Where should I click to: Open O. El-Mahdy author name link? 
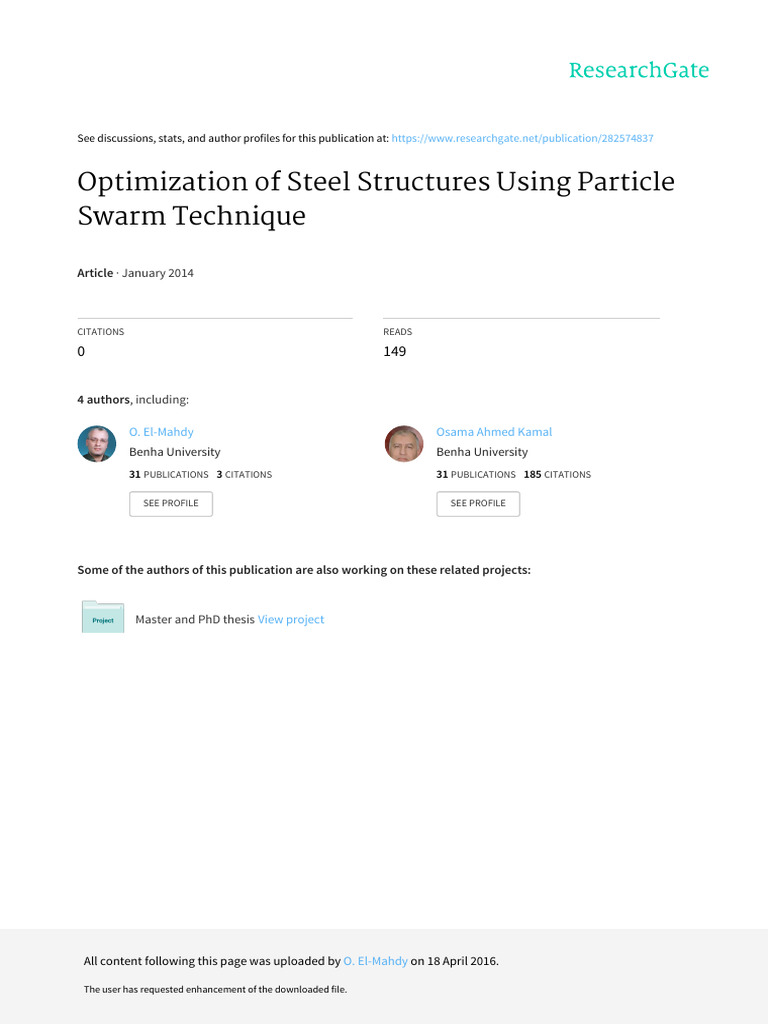[161, 432]
